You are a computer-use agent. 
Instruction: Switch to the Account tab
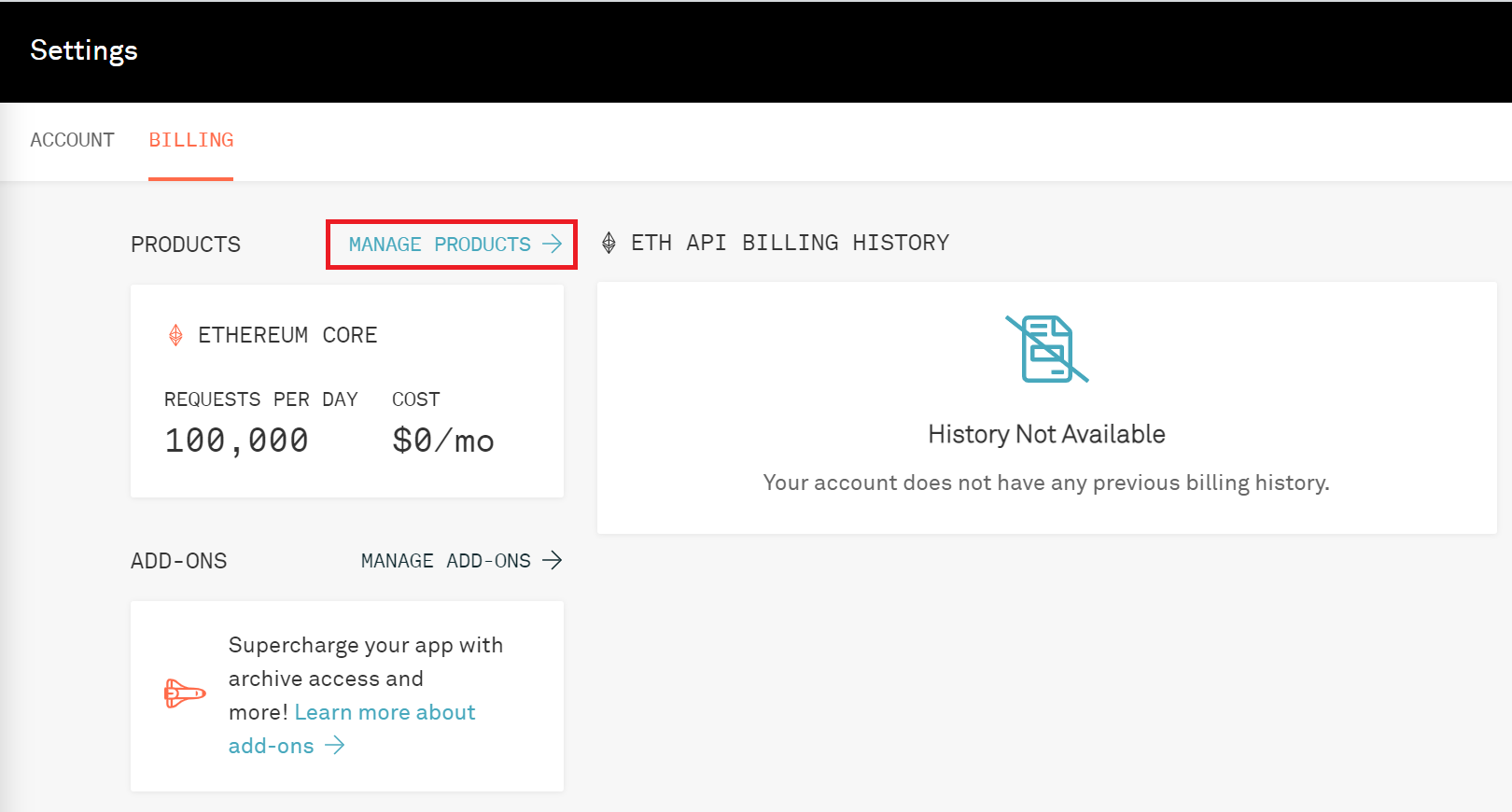72,140
